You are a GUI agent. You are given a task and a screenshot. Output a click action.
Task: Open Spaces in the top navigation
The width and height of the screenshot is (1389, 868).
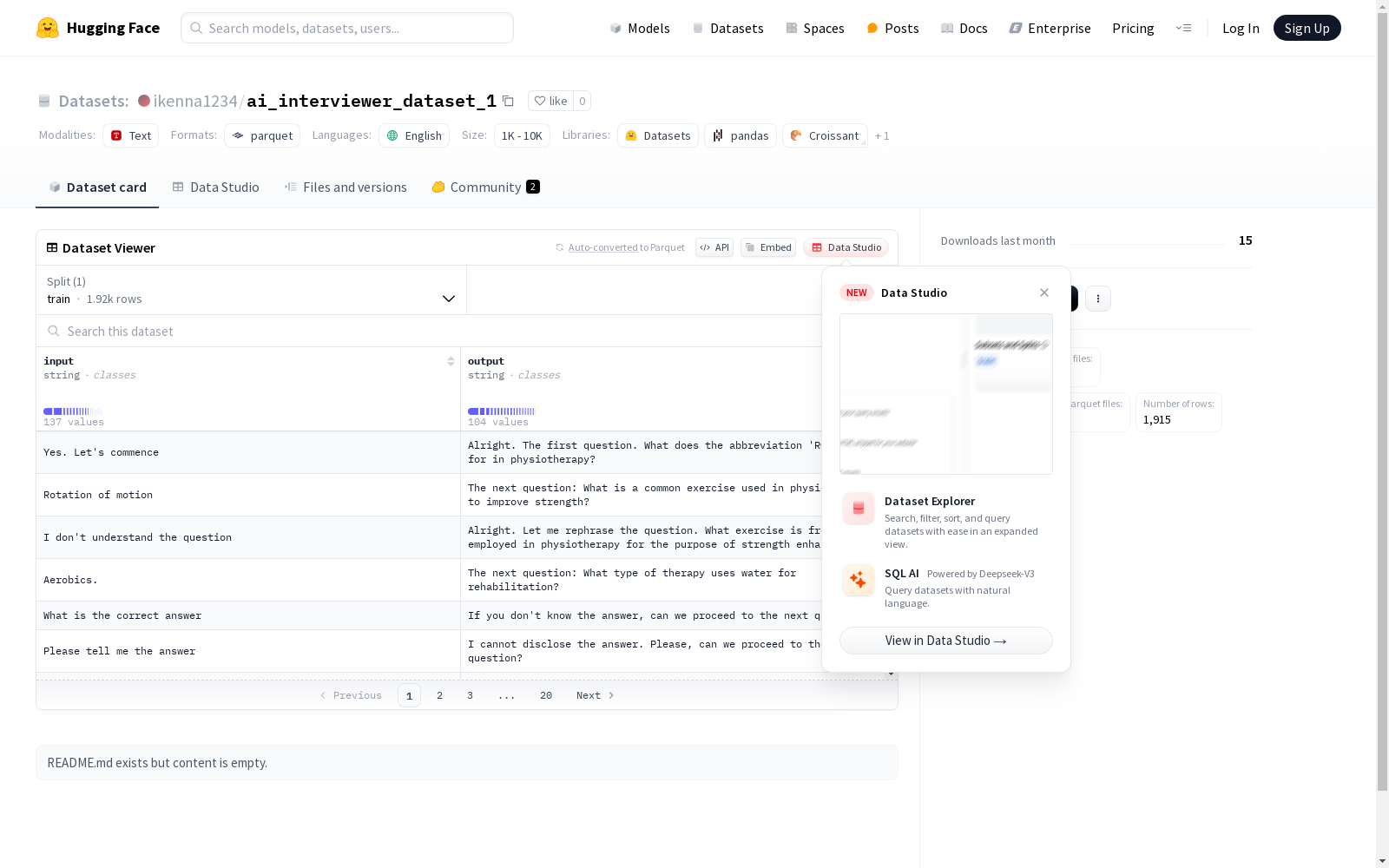click(x=815, y=29)
